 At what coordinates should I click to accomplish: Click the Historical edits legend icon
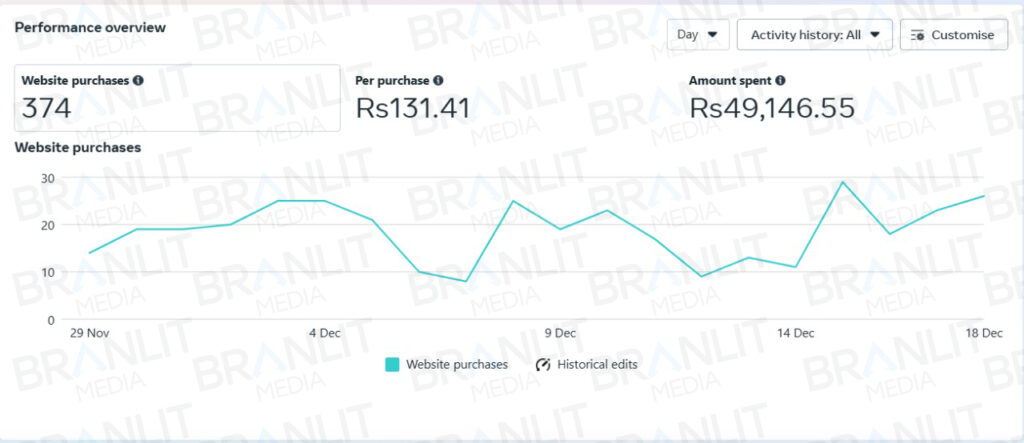pyautogui.click(x=544, y=365)
